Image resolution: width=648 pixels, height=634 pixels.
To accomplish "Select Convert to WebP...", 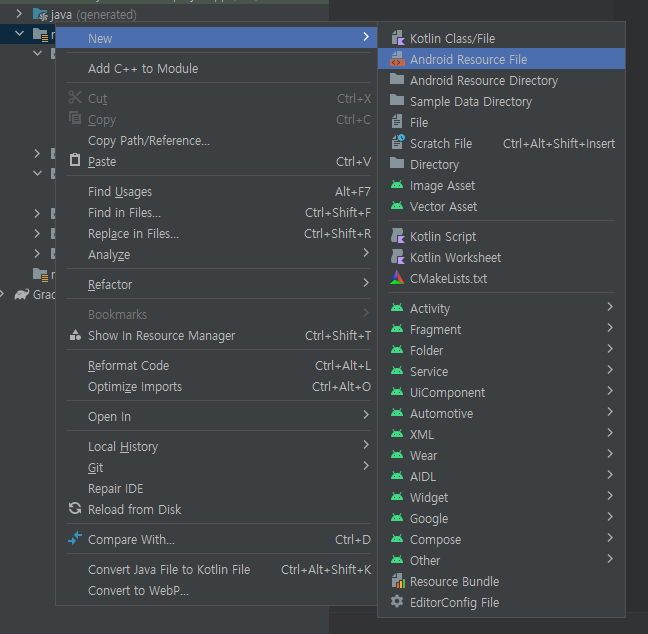I will pos(216,591).
